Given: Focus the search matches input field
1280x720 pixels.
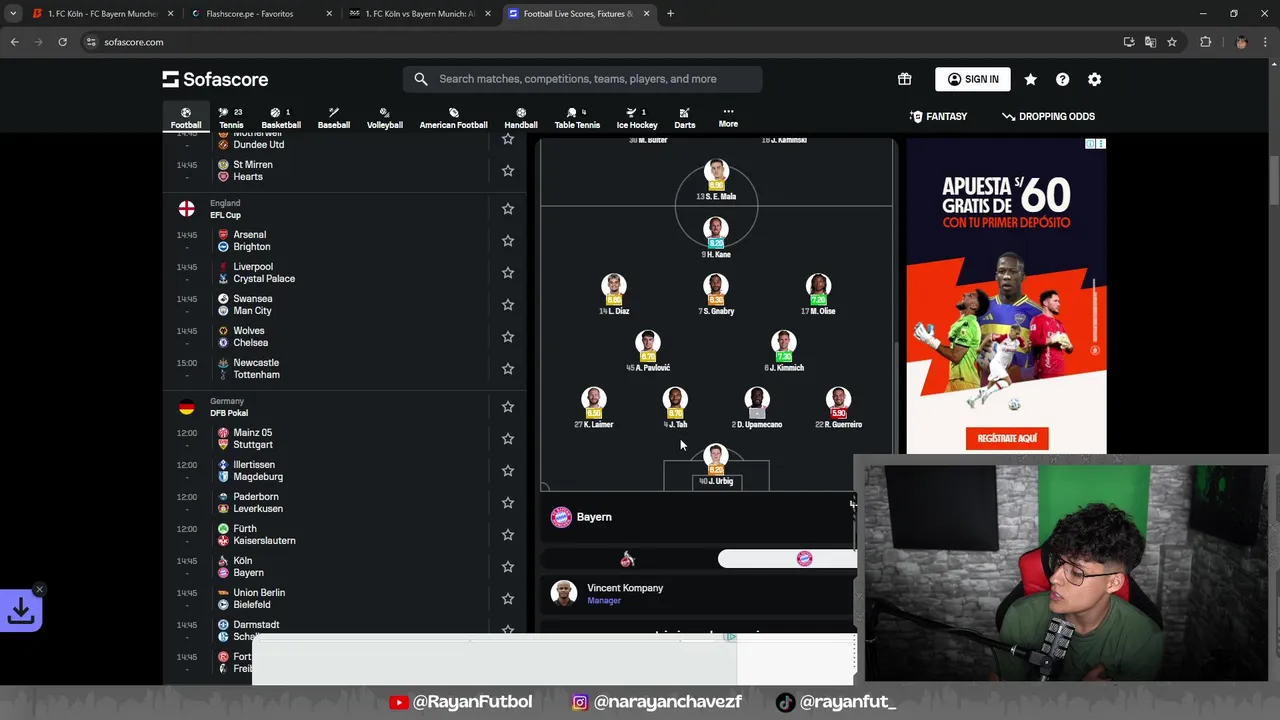Looking at the screenshot, I should click(x=583, y=79).
